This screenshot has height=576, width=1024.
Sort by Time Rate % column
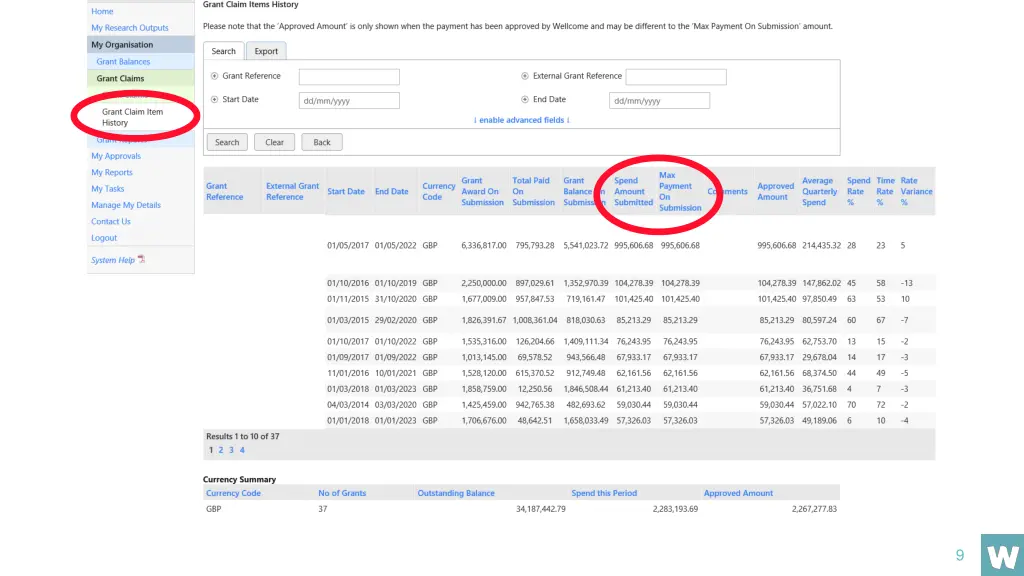(x=886, y=191)
